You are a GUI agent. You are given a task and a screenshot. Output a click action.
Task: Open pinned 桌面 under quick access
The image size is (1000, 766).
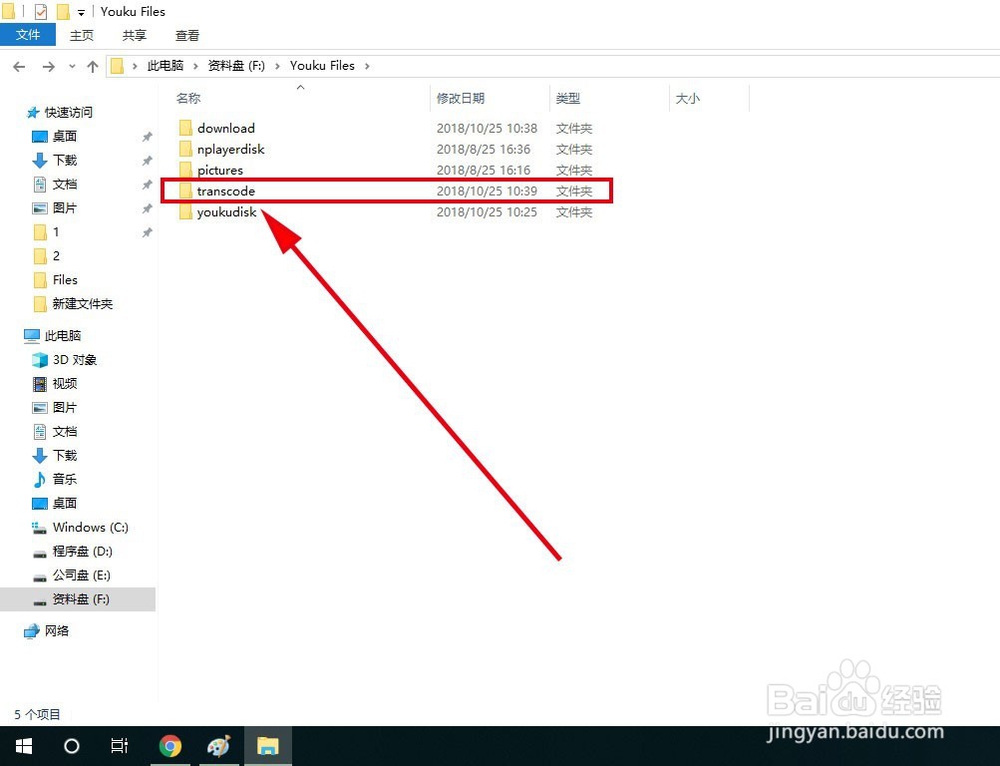(x=64, y=136)
